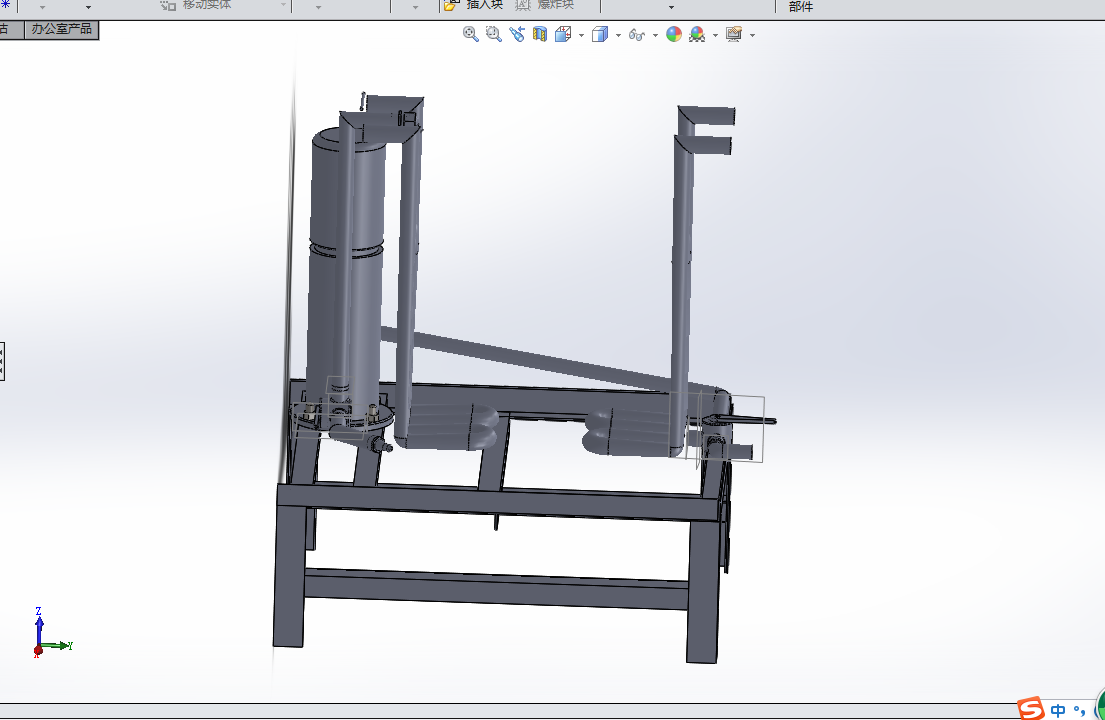Click the Sogou input method S icon

tap(1031, 709)
